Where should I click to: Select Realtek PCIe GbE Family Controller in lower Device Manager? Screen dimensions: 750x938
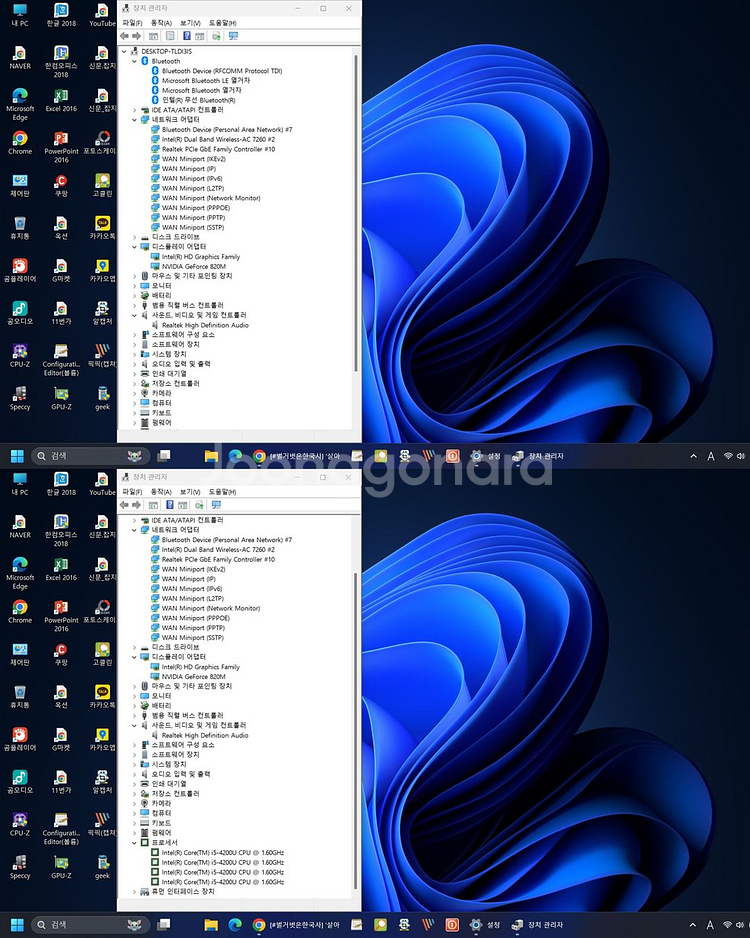(218, 559)
